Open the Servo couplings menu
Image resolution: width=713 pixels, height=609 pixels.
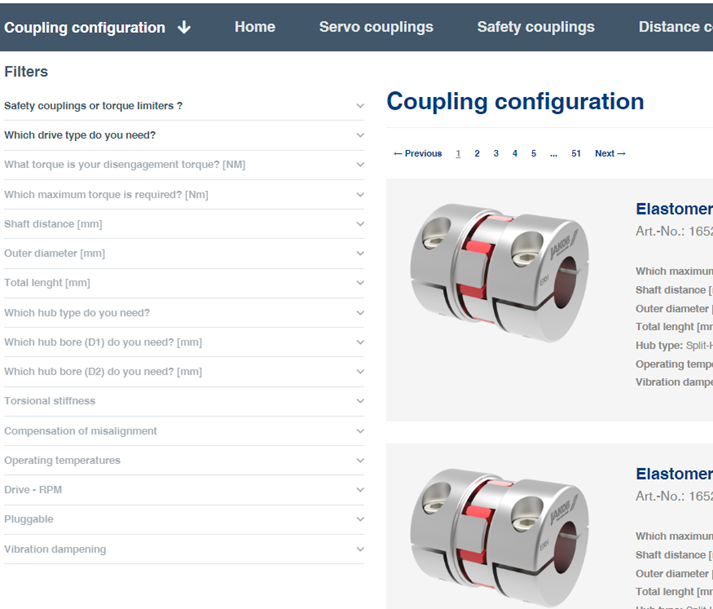[x=376, y=27]
